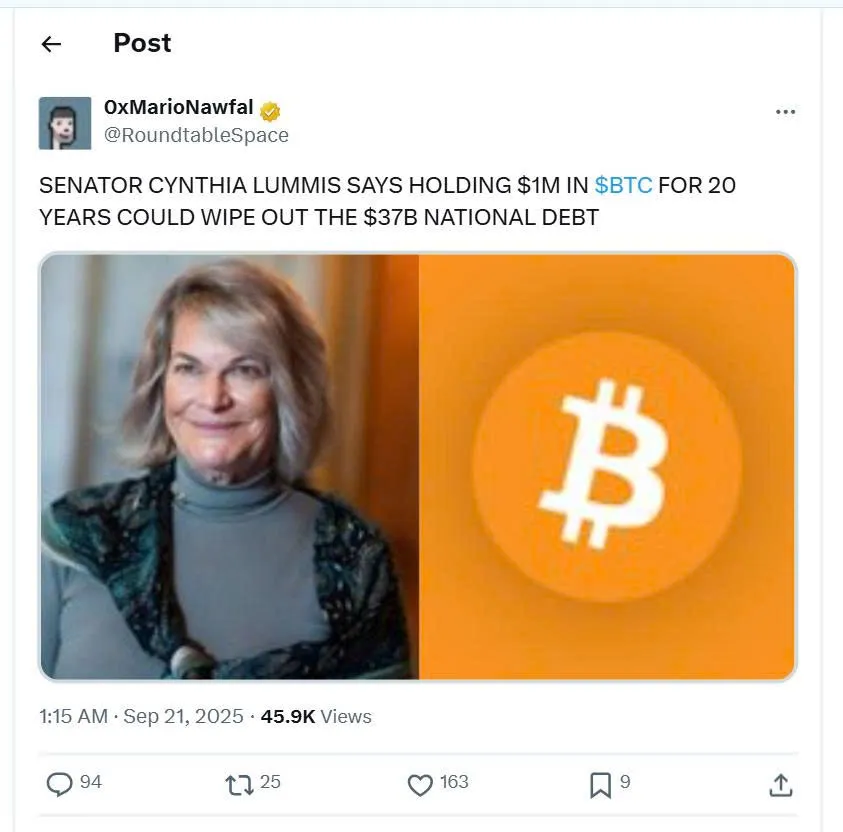Share post via upload arrow icon
843x832 pixels.
pos(781,785)
